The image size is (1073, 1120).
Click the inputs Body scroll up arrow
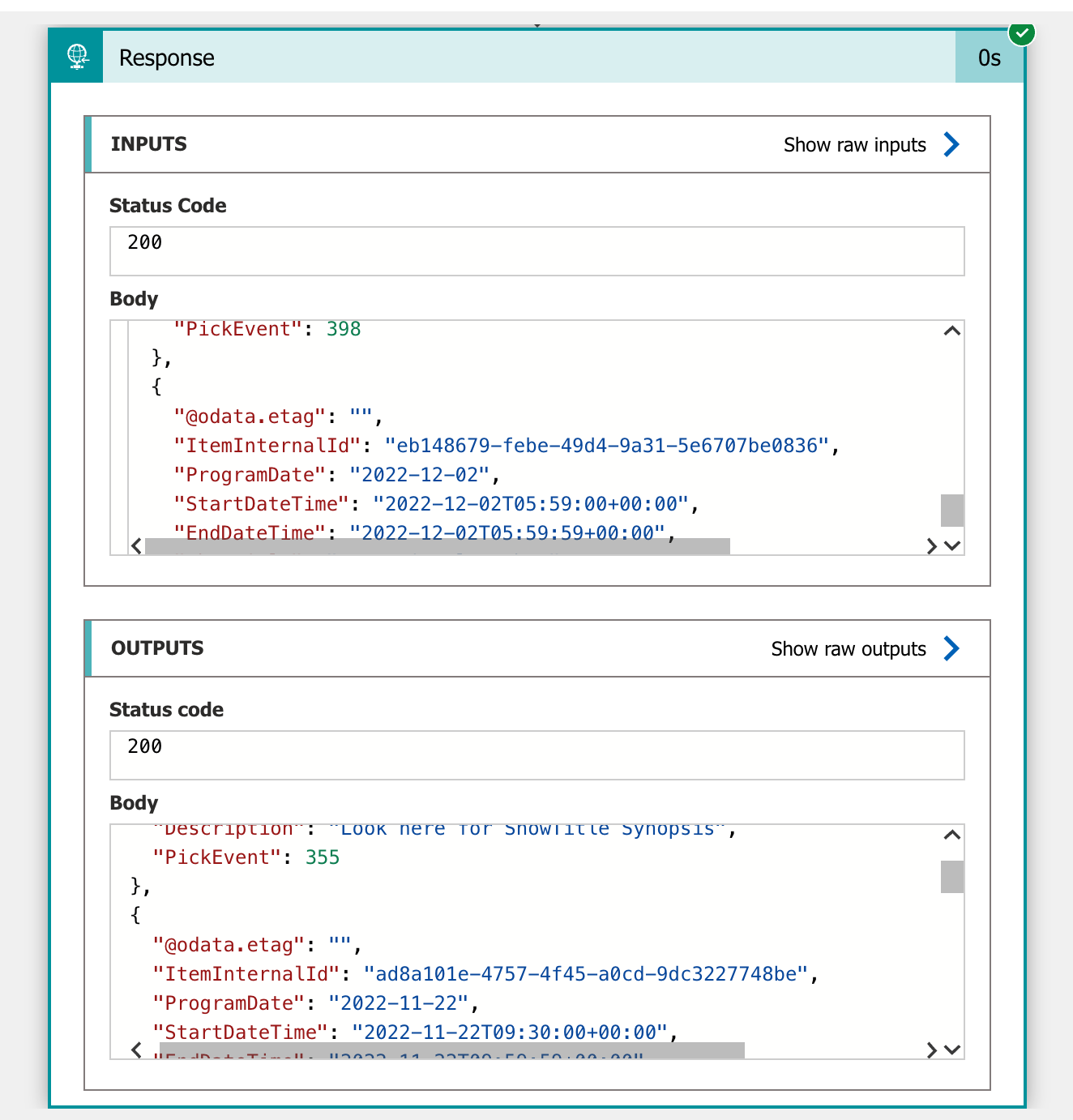952,331
